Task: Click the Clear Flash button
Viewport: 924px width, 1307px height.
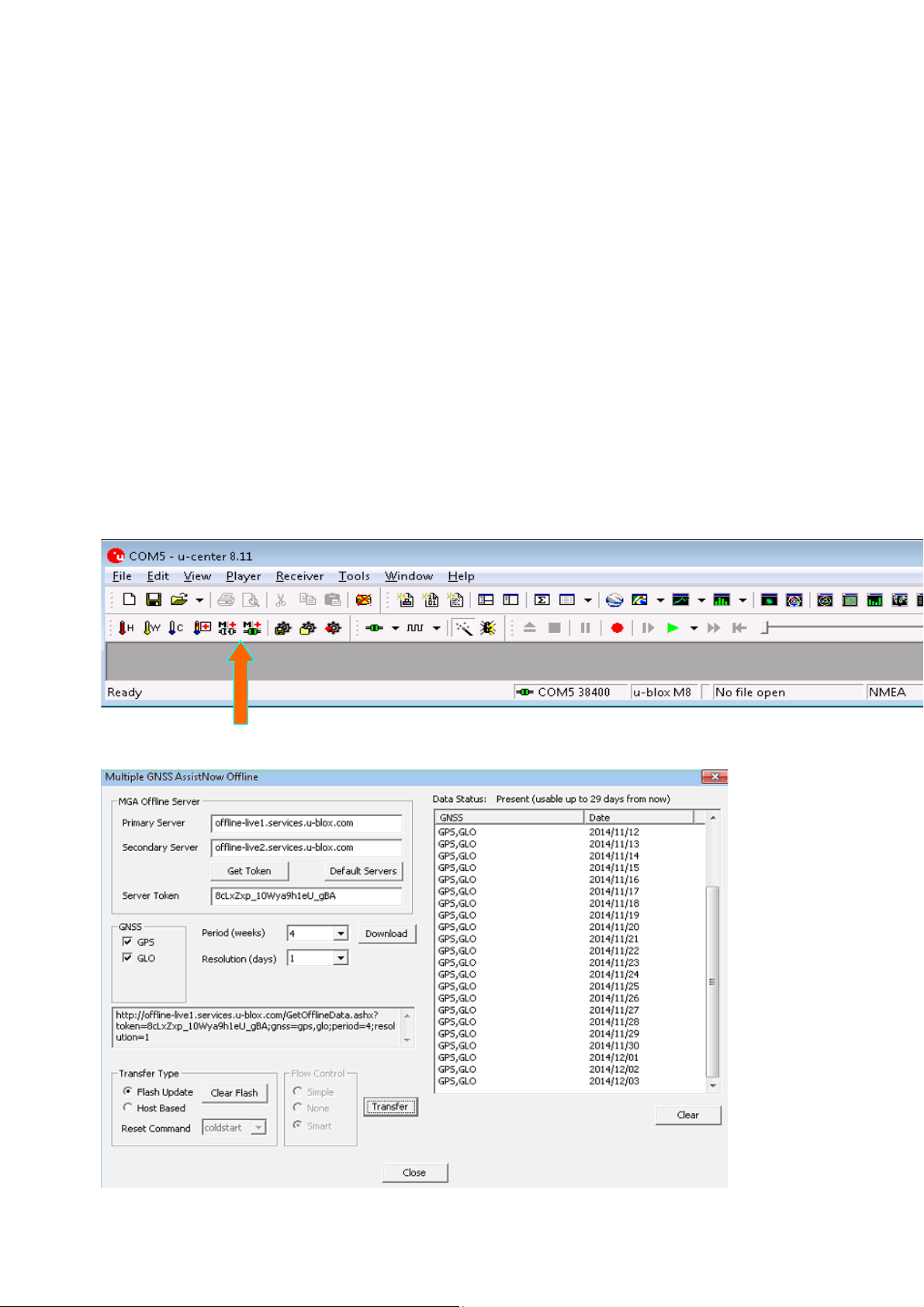Action: coord(234,1093)
